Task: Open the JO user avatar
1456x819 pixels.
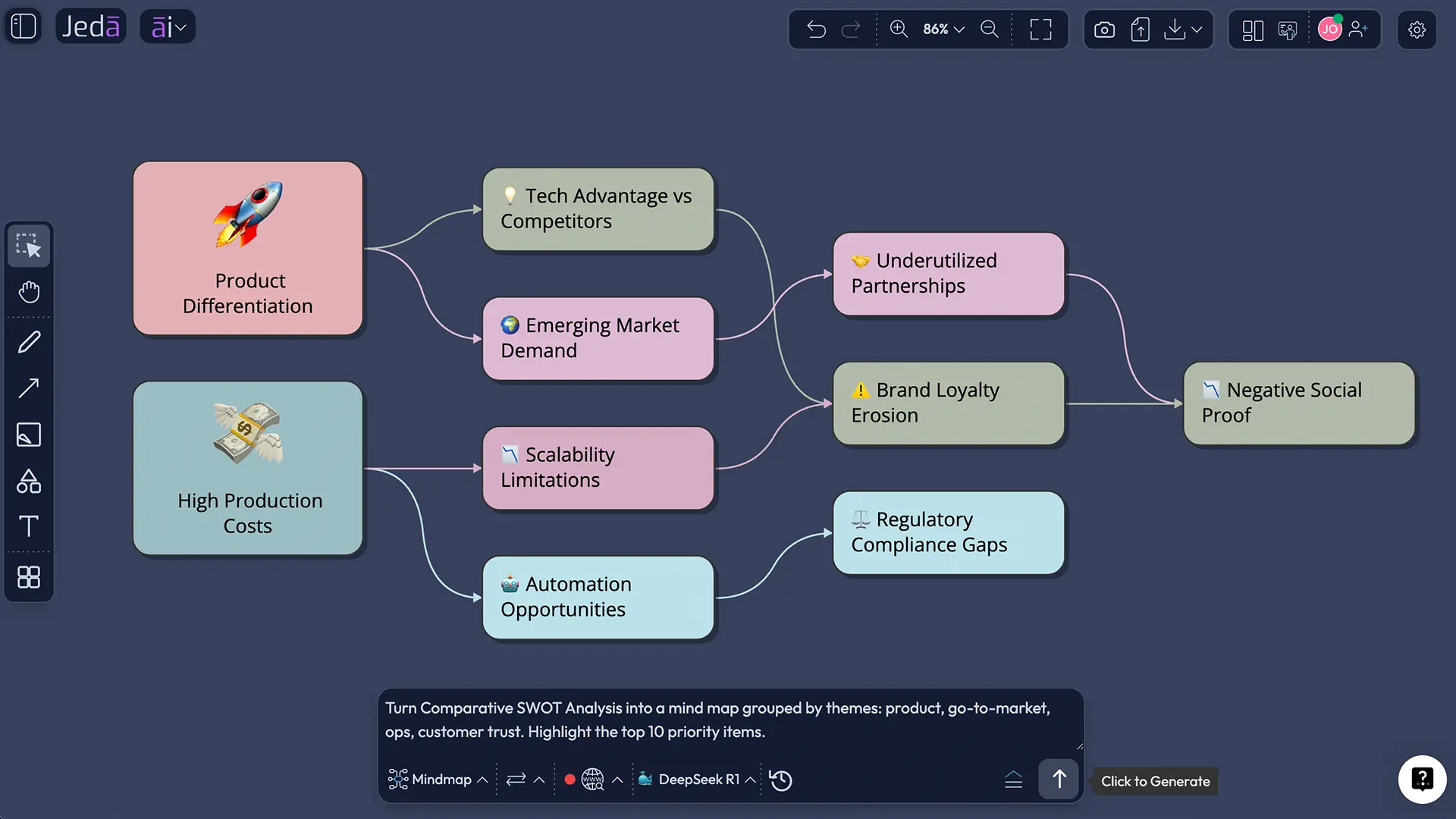Action: pyautogui.click(x=1329, y=30)
